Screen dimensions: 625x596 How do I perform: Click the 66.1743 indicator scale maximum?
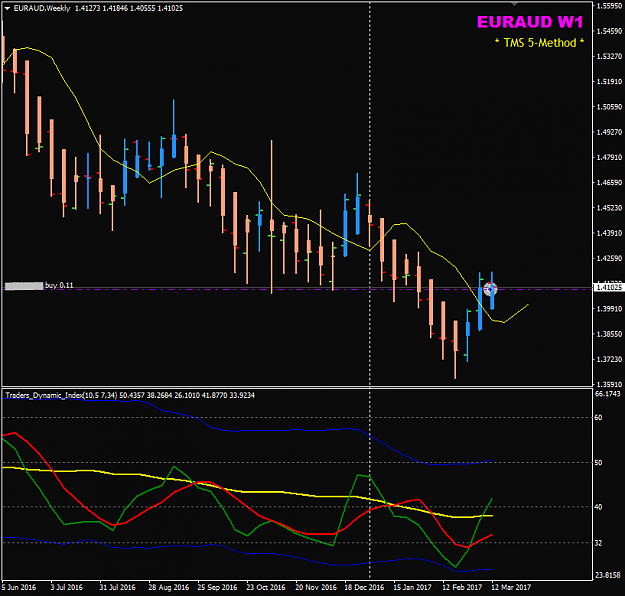[607, 394]
